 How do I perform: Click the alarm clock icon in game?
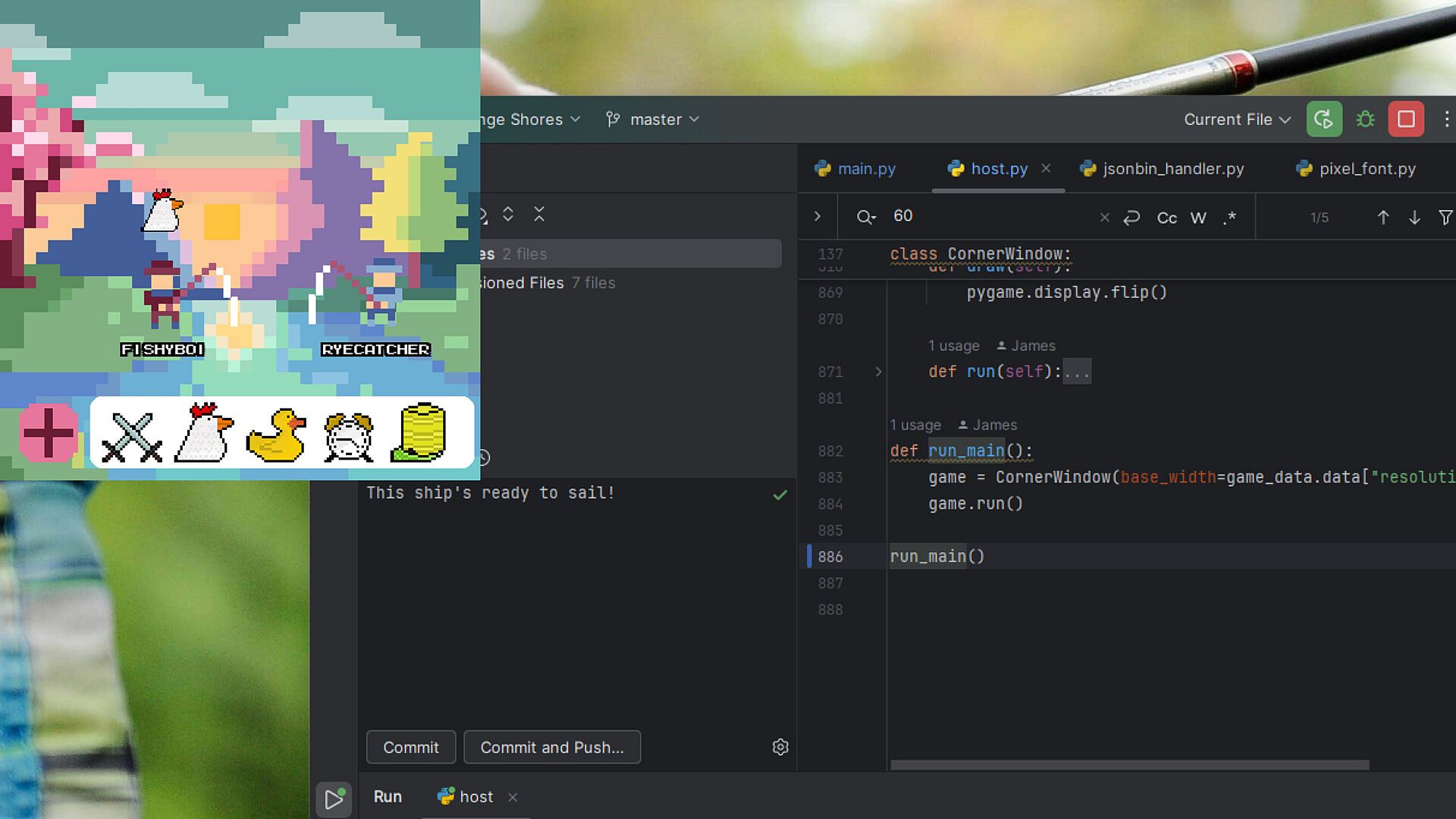coord(348,436)
